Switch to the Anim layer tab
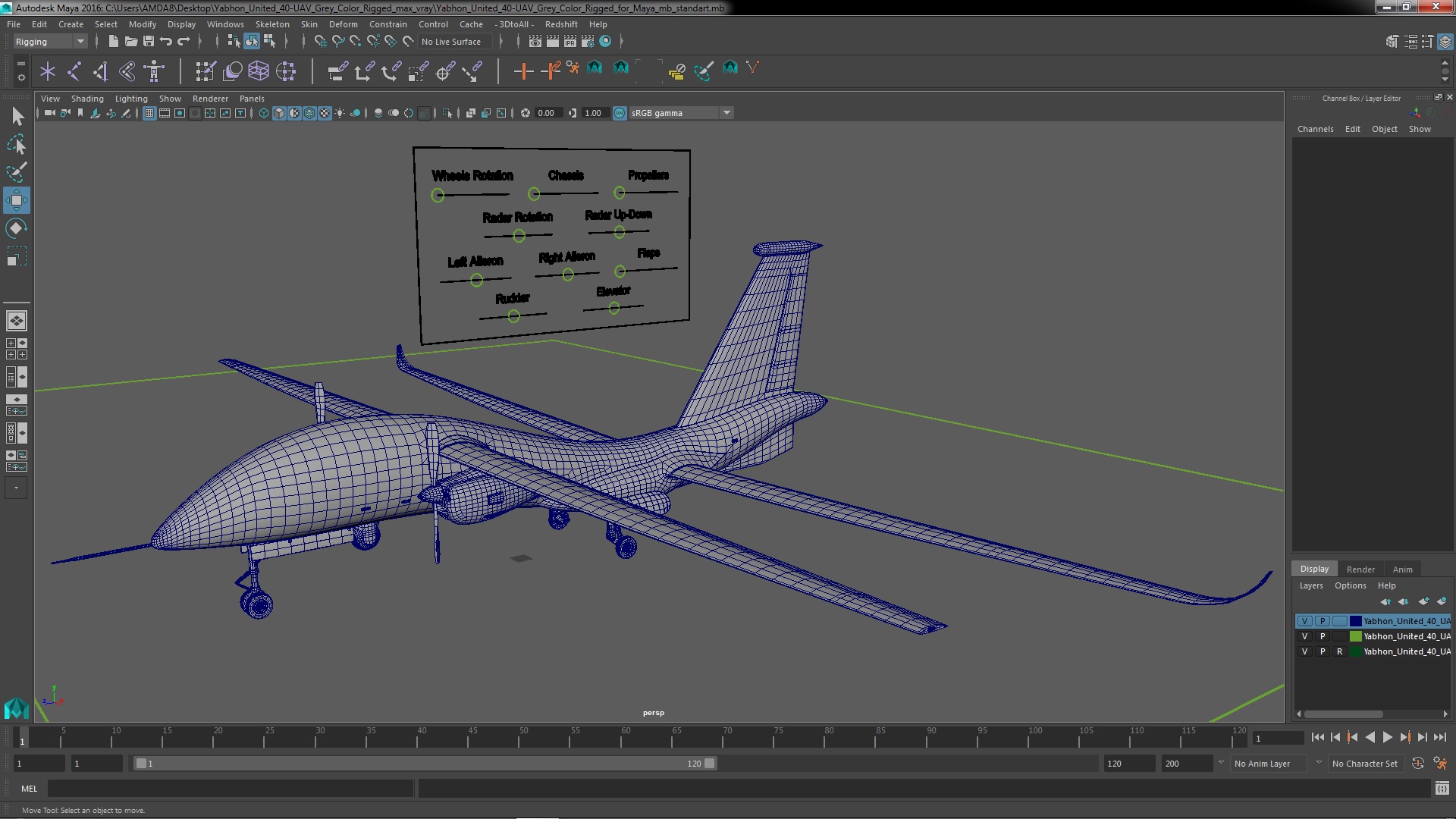Screen dimensions: 1456x819 tap(1402, 570)
